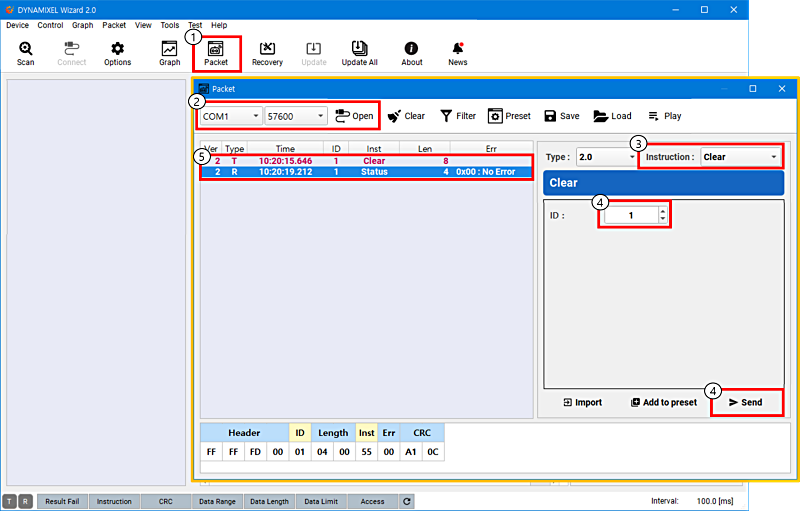Click the ID value input field
Viewport: 800px width, 511px height.
pos(631,215)
